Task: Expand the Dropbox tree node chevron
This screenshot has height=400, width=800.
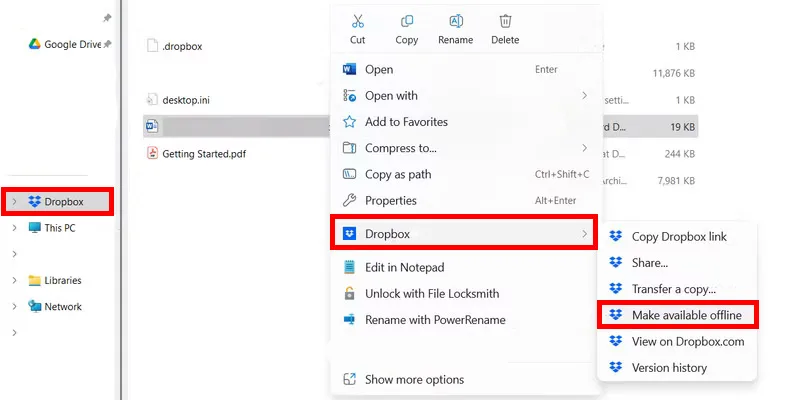Action: (14, 202)
